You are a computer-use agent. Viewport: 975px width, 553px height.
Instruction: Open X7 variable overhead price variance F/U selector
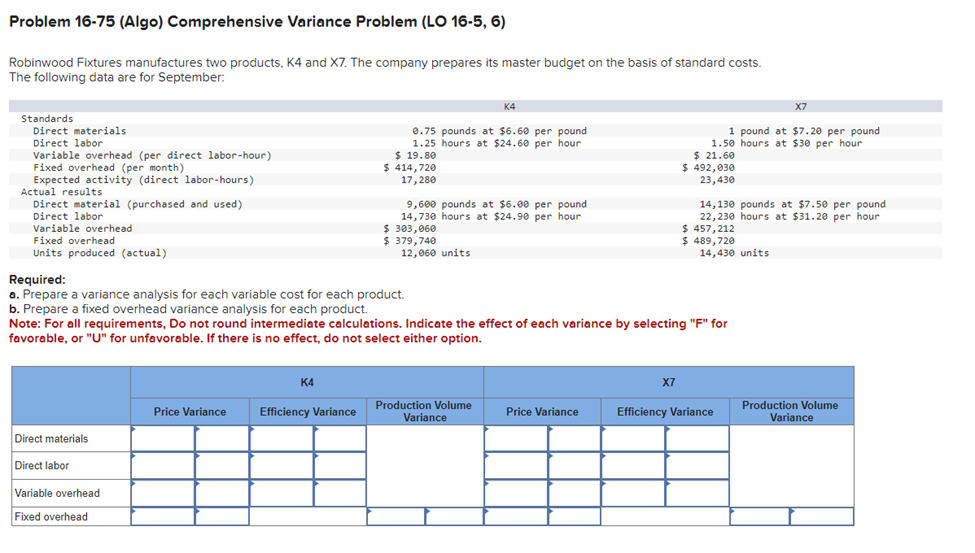pyautogui.click(x=575, y=493)
